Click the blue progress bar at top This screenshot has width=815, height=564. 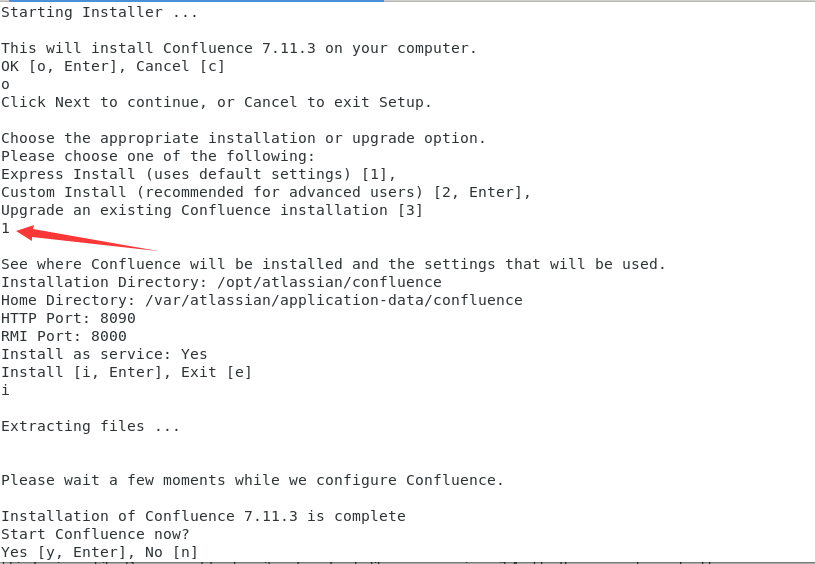pyautogui.click(x=192, y=1)
